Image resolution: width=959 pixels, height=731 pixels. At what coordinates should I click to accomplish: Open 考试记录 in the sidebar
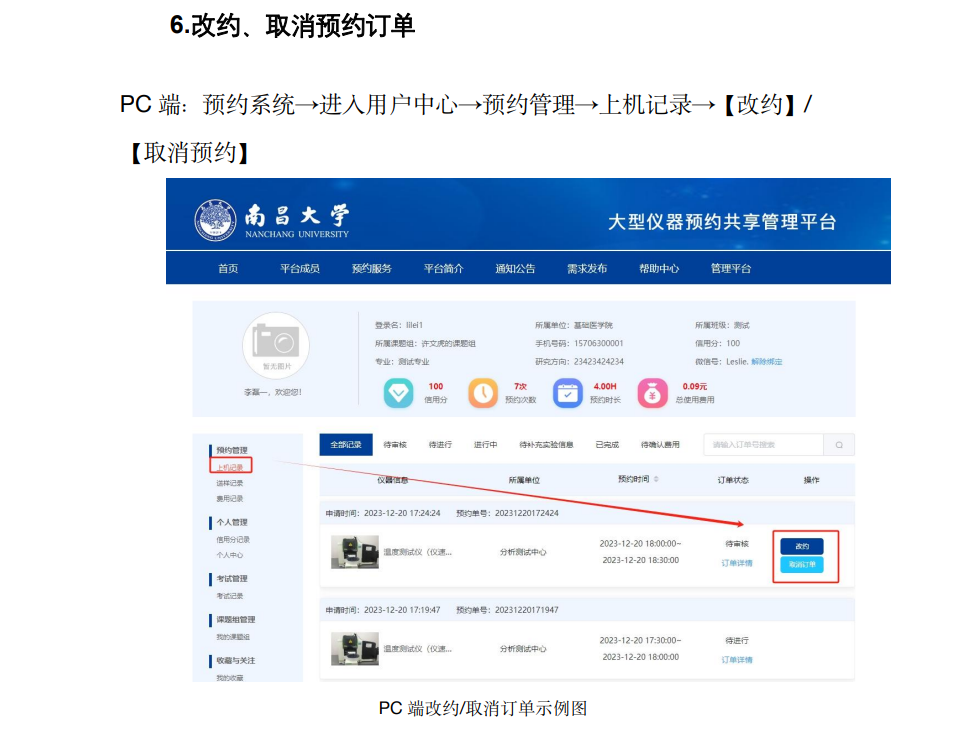(229, 596)
